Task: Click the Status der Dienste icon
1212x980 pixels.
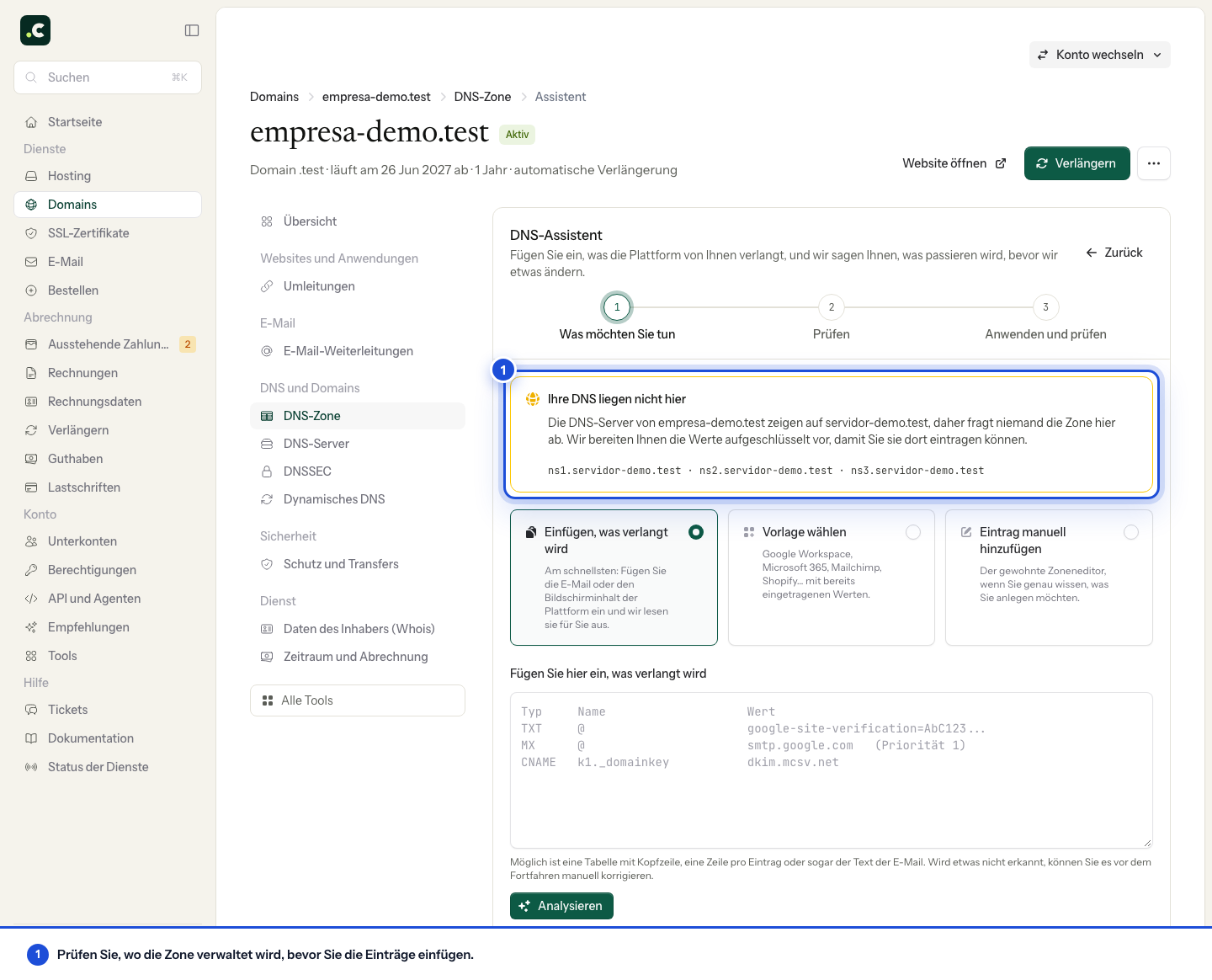Action: coord(31,767)
